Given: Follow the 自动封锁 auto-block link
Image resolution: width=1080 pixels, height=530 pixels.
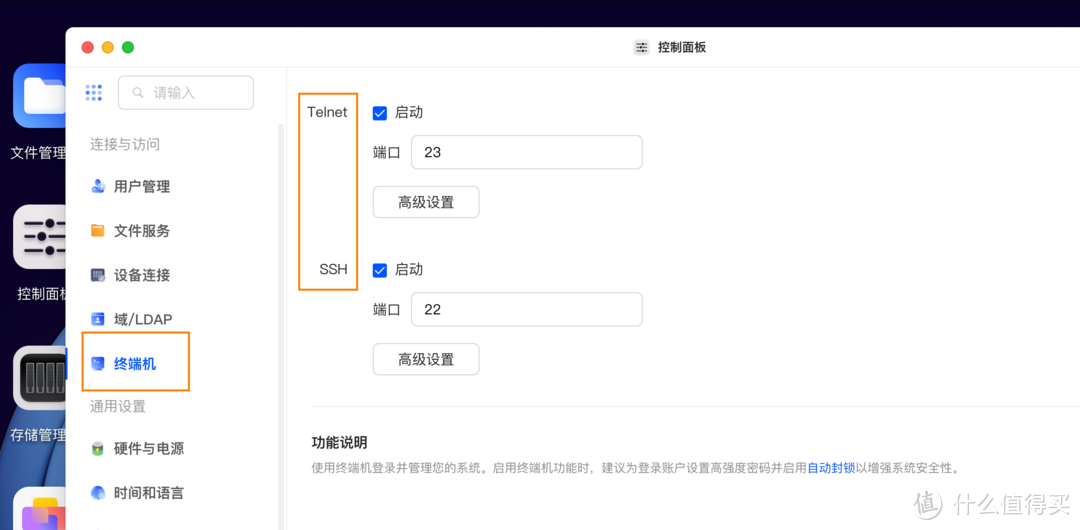Looking at the screenshot, I should pos(831,467).
